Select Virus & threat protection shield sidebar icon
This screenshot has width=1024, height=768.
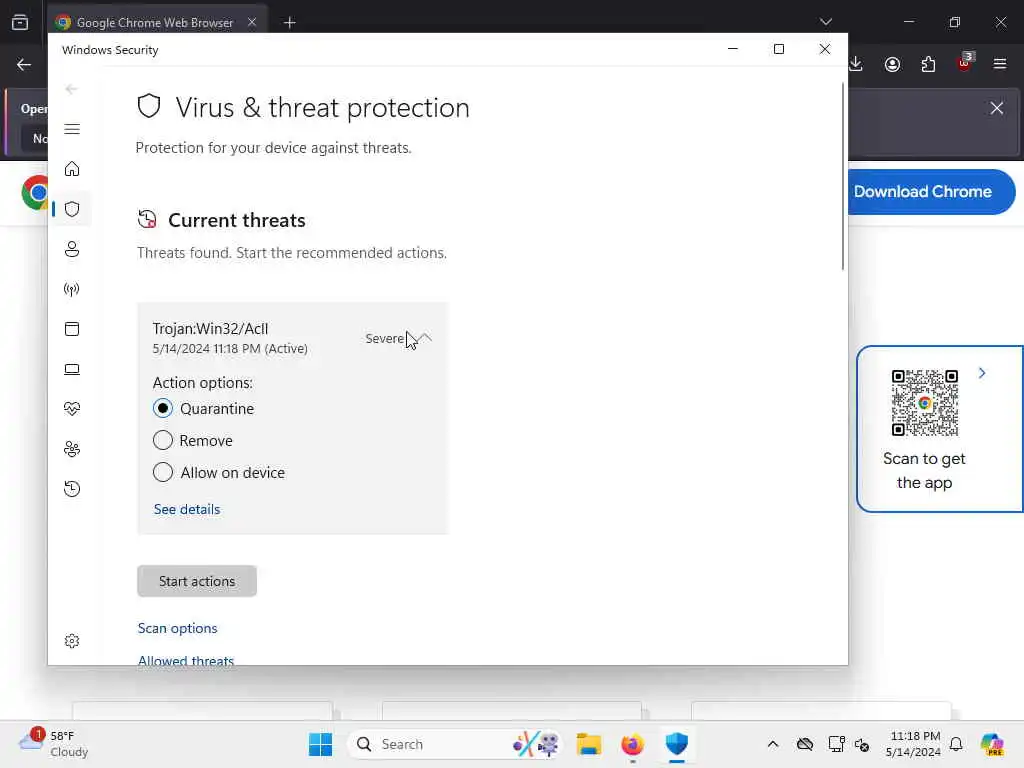pyautogui.click(x=72, y=209)
